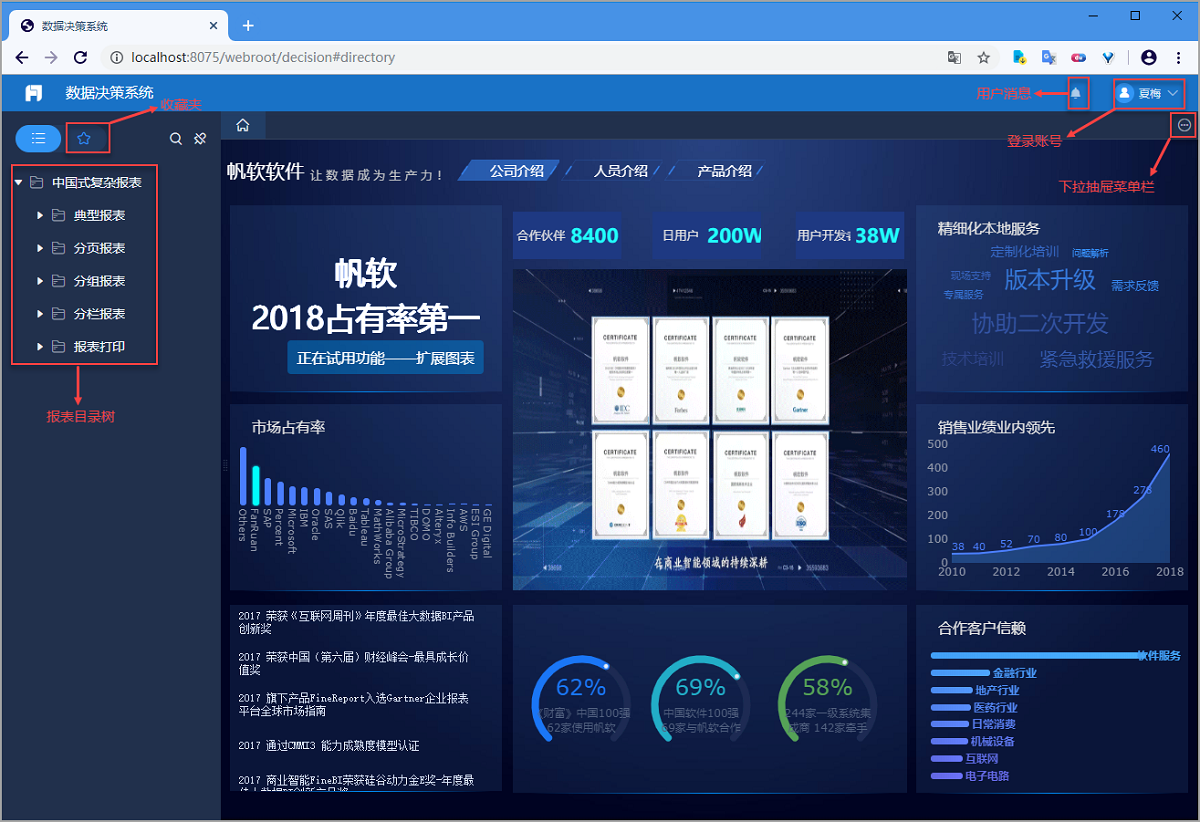
Task: Bookmark this page with the star
Action: [x=984, y=57]
